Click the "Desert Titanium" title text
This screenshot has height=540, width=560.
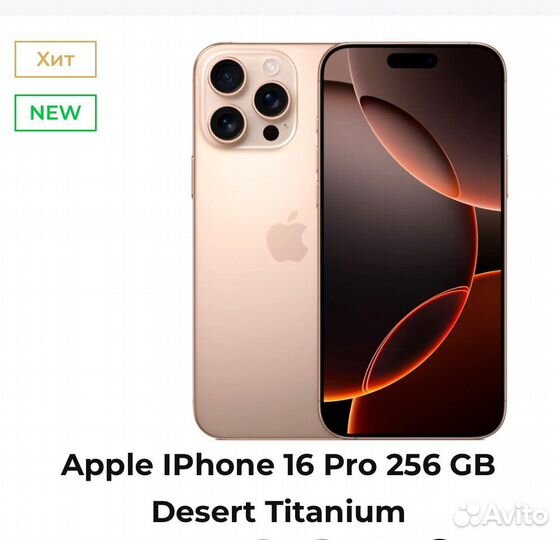click(279, 511)
